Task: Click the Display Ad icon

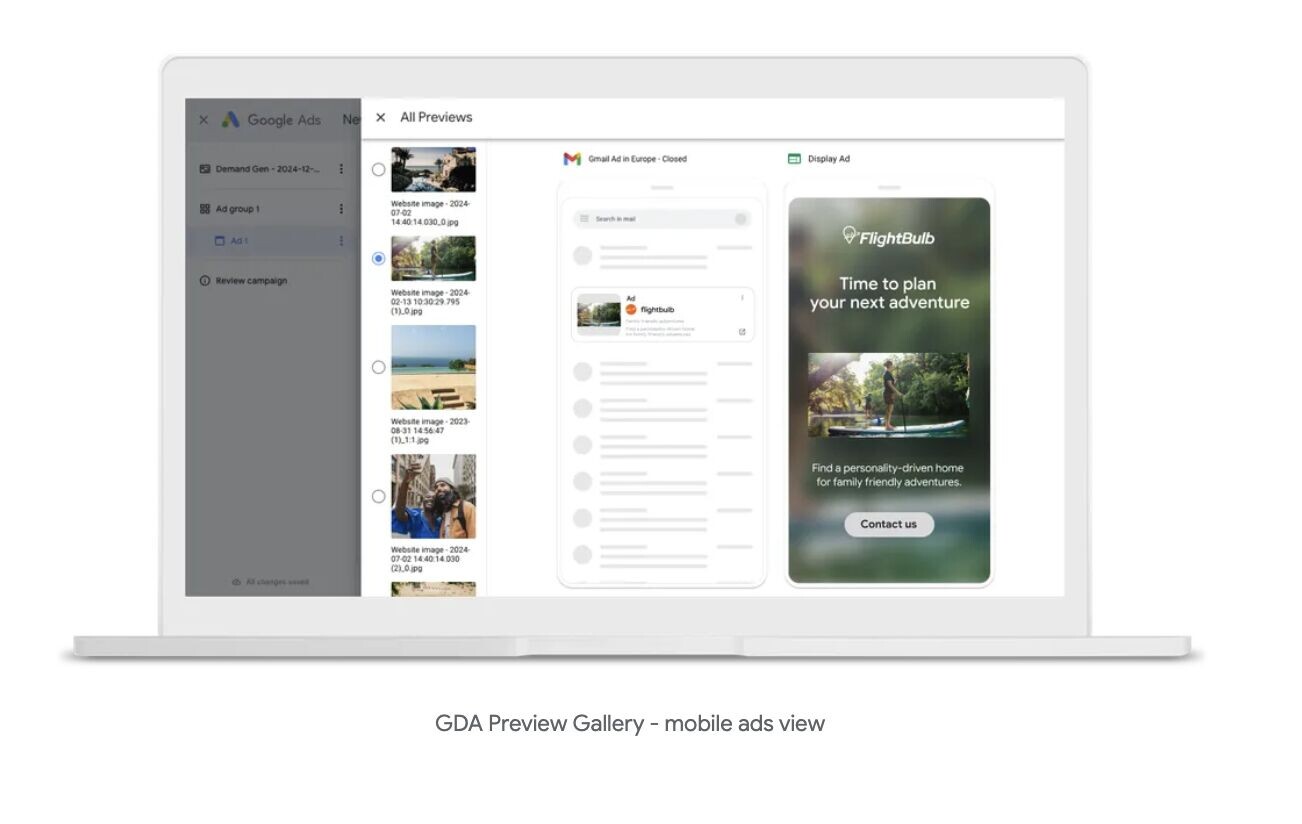Action: (794, 159)
